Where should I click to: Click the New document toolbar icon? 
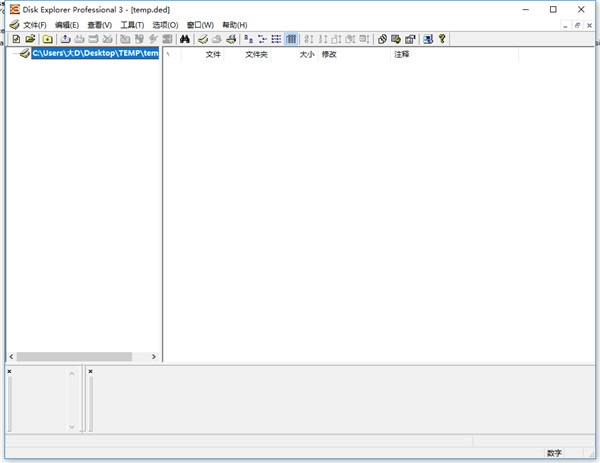pyautogui.click(x=16, y=39)
